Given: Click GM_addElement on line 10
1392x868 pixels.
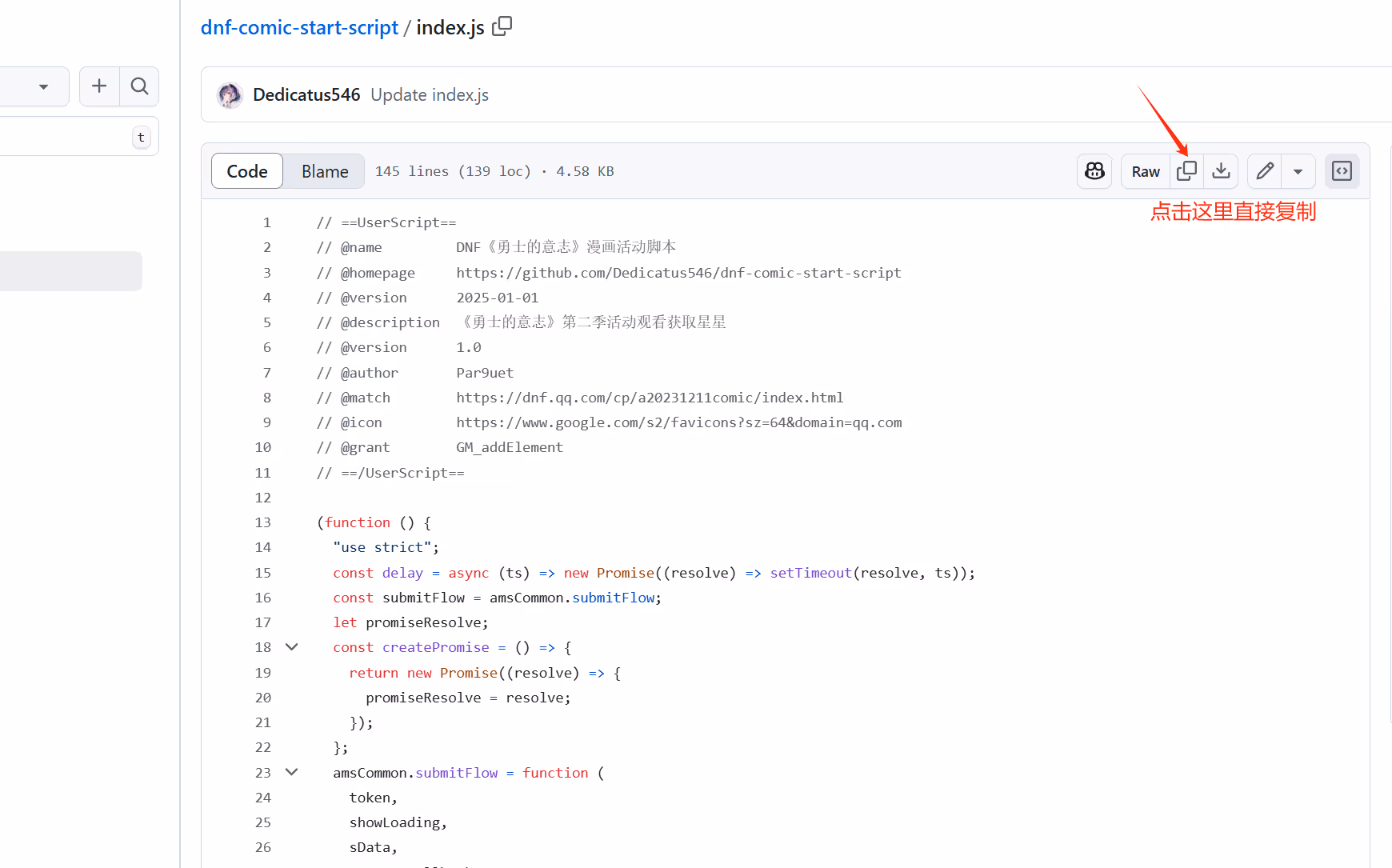Looking at the screenshot, I should tap(510, 447).
